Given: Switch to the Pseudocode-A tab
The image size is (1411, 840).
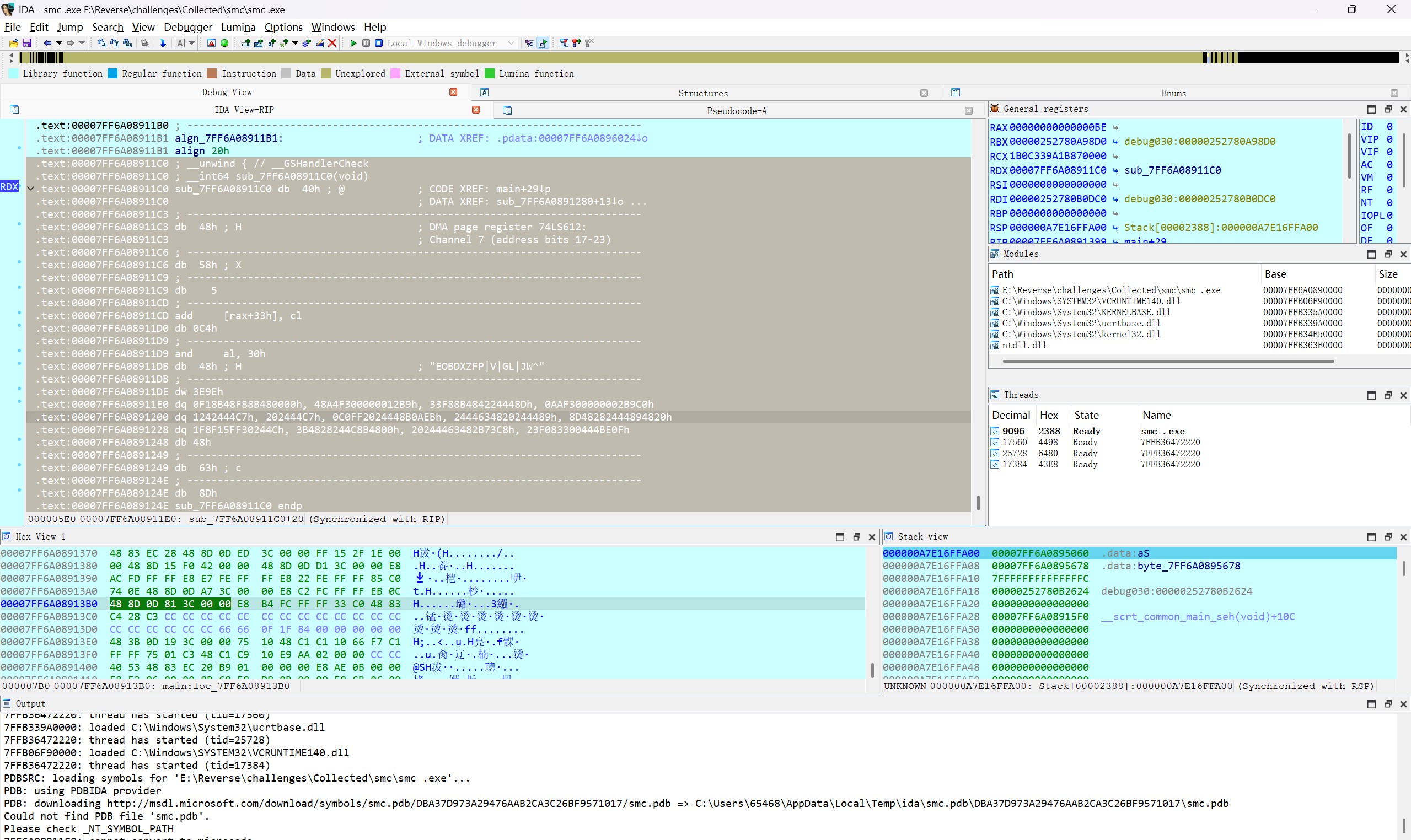Looking at the screenshot, I should point(736,111).
